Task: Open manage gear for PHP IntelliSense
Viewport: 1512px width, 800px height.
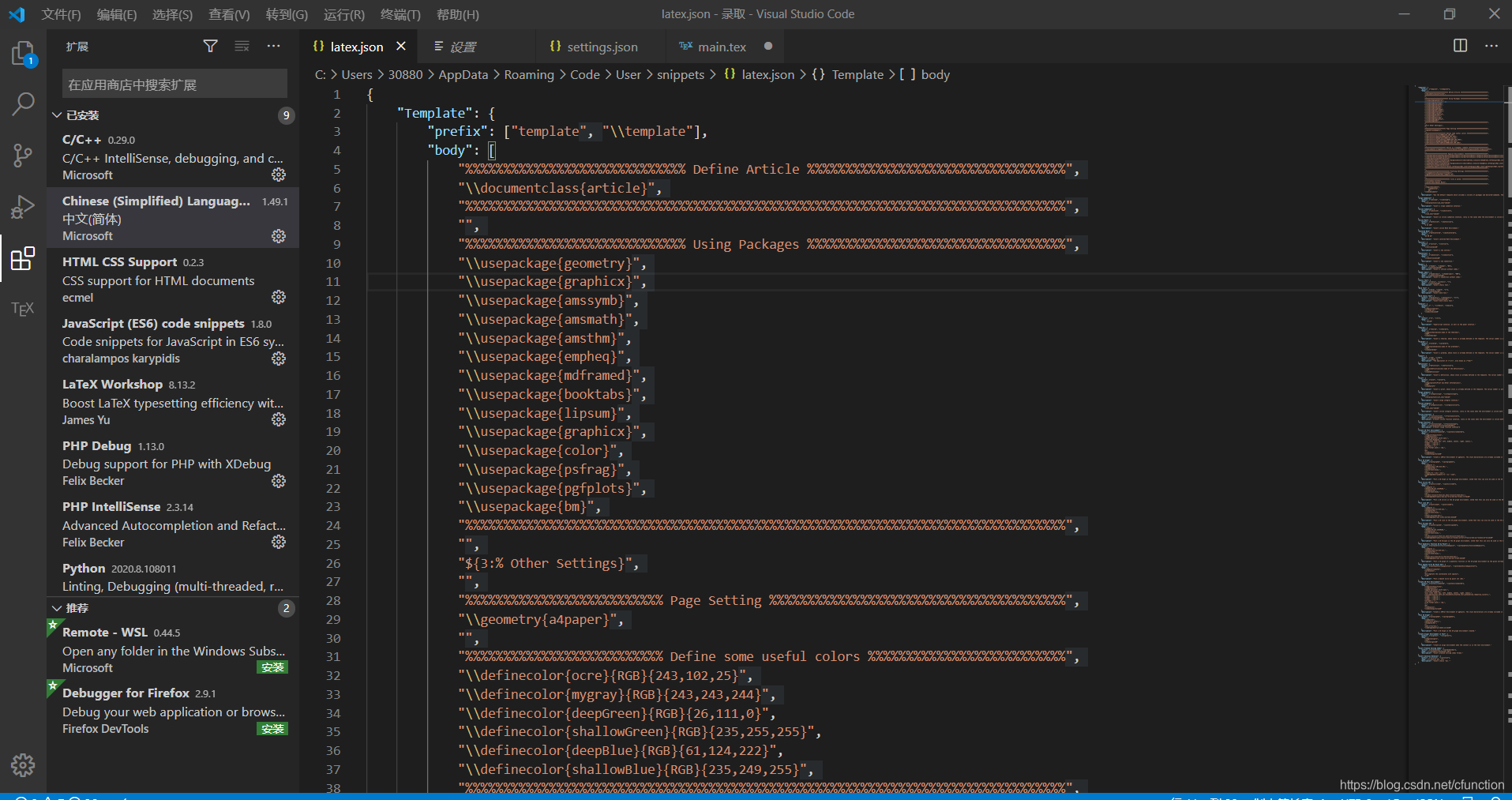Action: (x=279, y=542)
